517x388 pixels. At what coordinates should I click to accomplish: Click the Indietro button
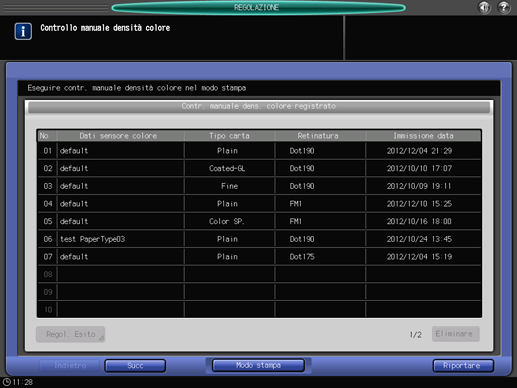point(70,366)
